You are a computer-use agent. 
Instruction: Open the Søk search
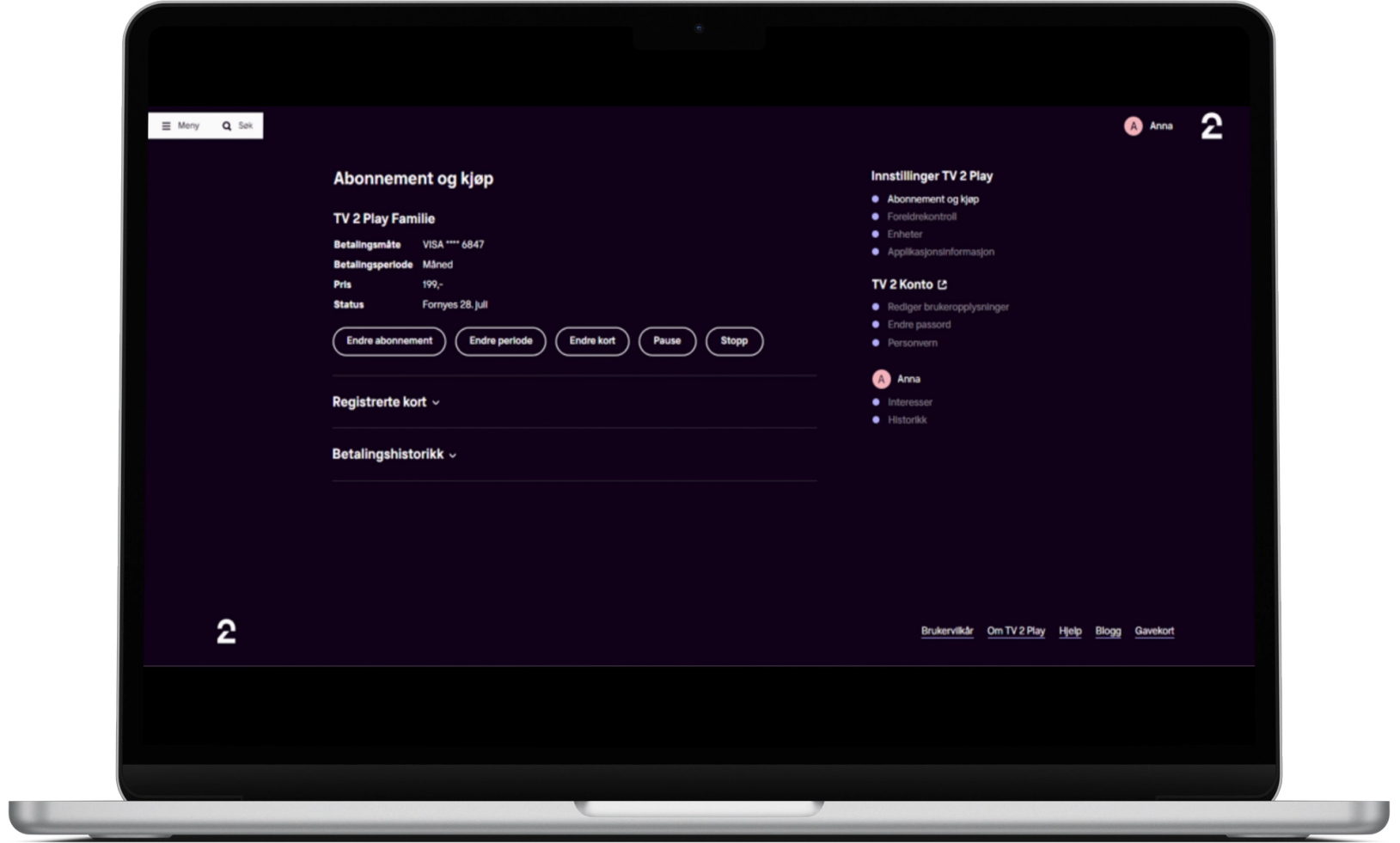tap(237, 125)
